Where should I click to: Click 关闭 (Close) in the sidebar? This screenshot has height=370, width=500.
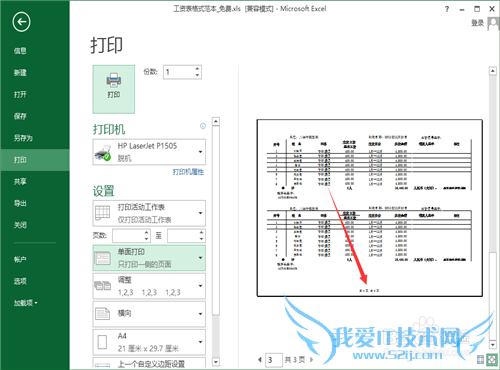(x=20, y=225)
